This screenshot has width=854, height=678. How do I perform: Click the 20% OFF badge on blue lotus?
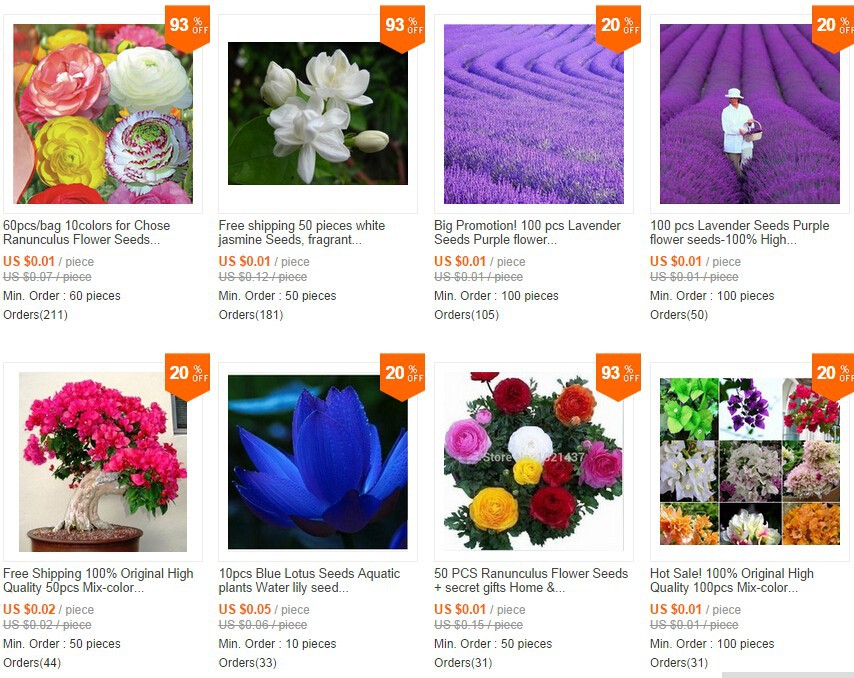[x=402, y=376]
